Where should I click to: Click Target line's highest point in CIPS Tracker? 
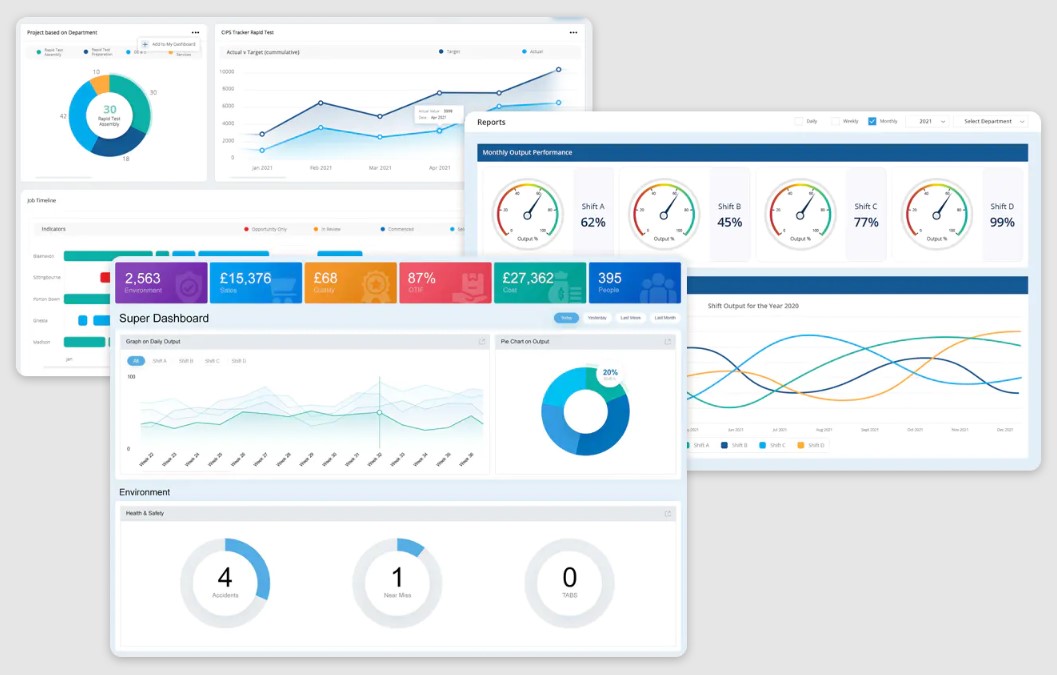click(559, 69)
